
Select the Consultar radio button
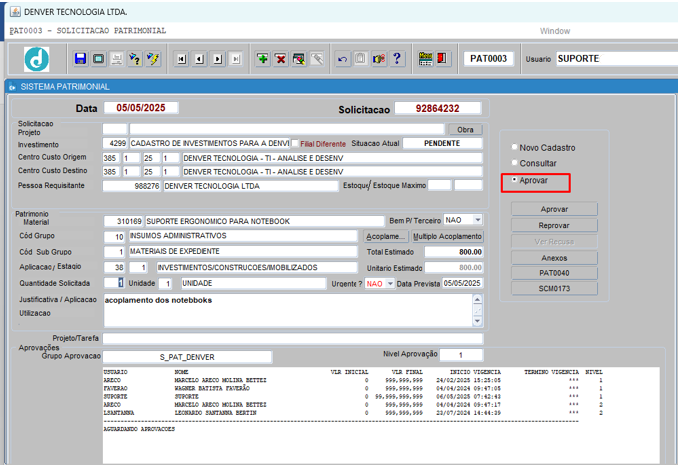point(515,163)
